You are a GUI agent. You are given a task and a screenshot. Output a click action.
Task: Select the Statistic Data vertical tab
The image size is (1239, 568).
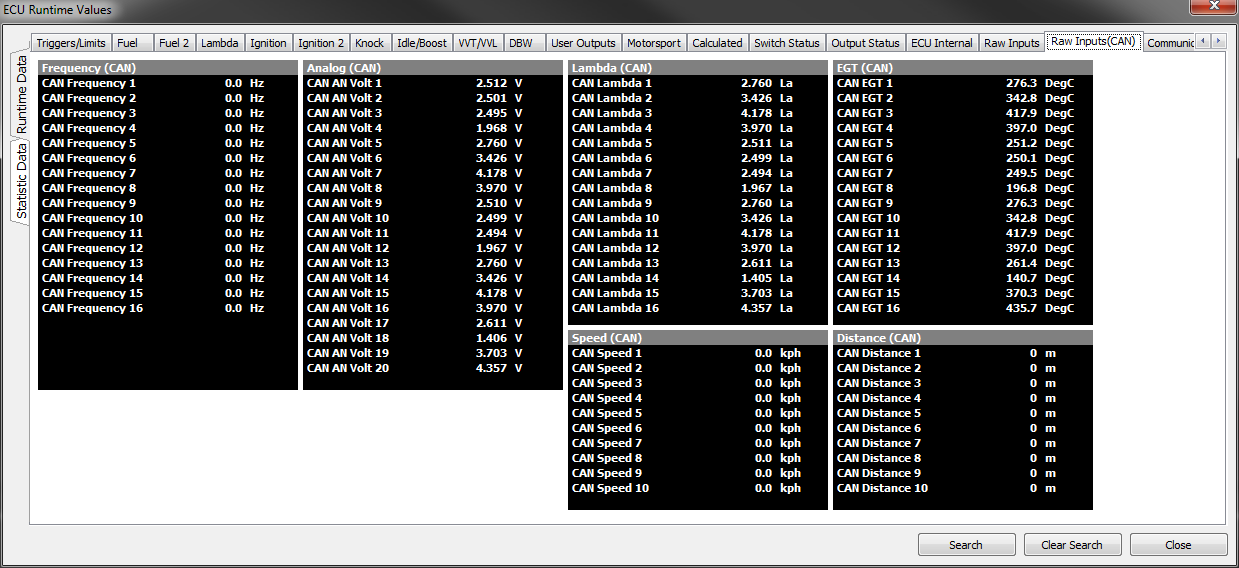click(x=21, y=181)
